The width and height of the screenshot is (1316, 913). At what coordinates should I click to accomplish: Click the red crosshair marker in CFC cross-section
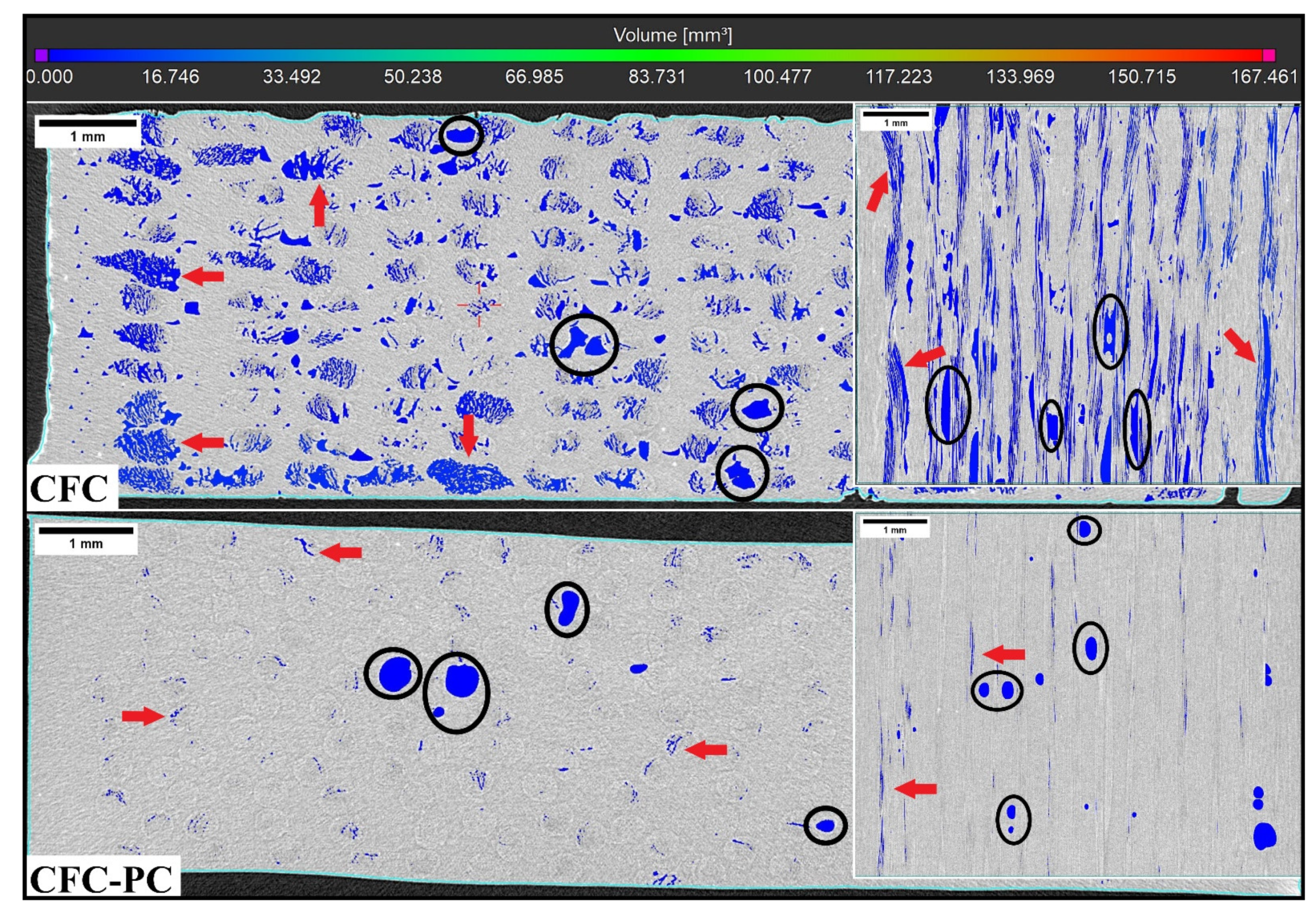coord(479,305)
